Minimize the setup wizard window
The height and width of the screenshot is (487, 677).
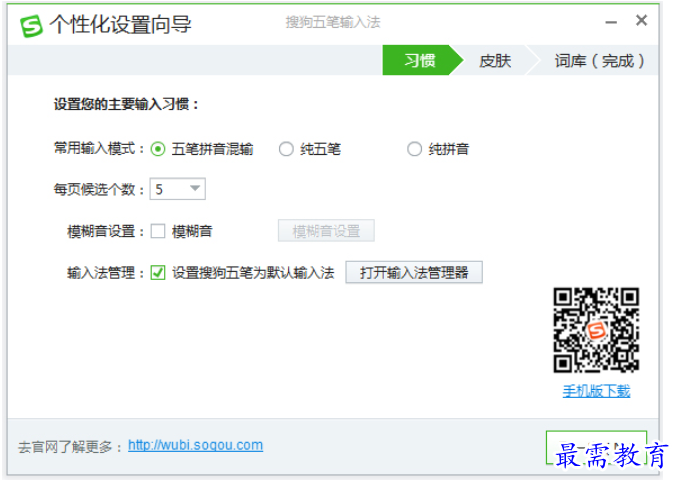(611, 22)
